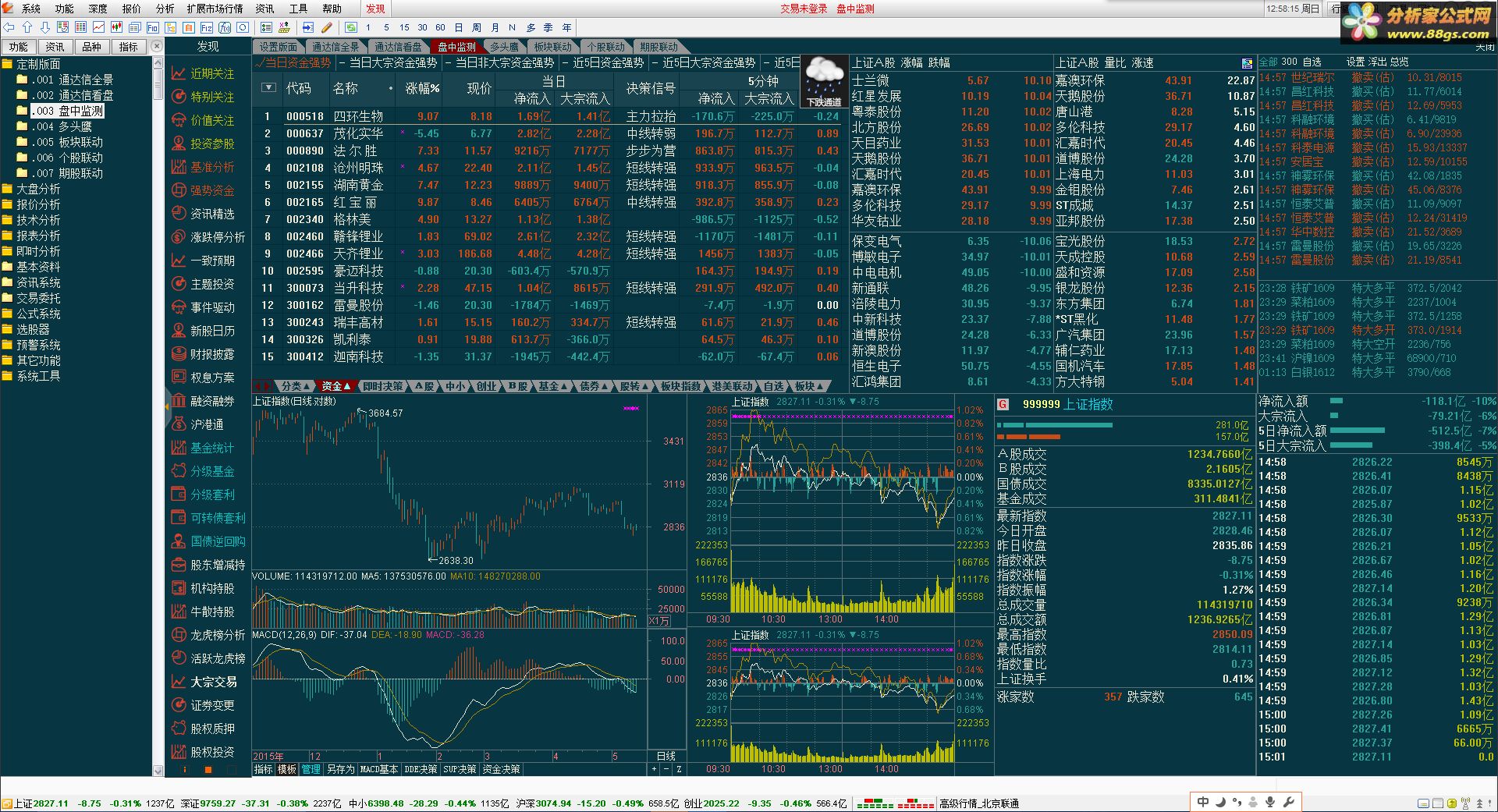The height and width of the screenshot is (812, 1498).
Task: Expand the 技术分析 tree folder
Action: [x=31, y=220]
